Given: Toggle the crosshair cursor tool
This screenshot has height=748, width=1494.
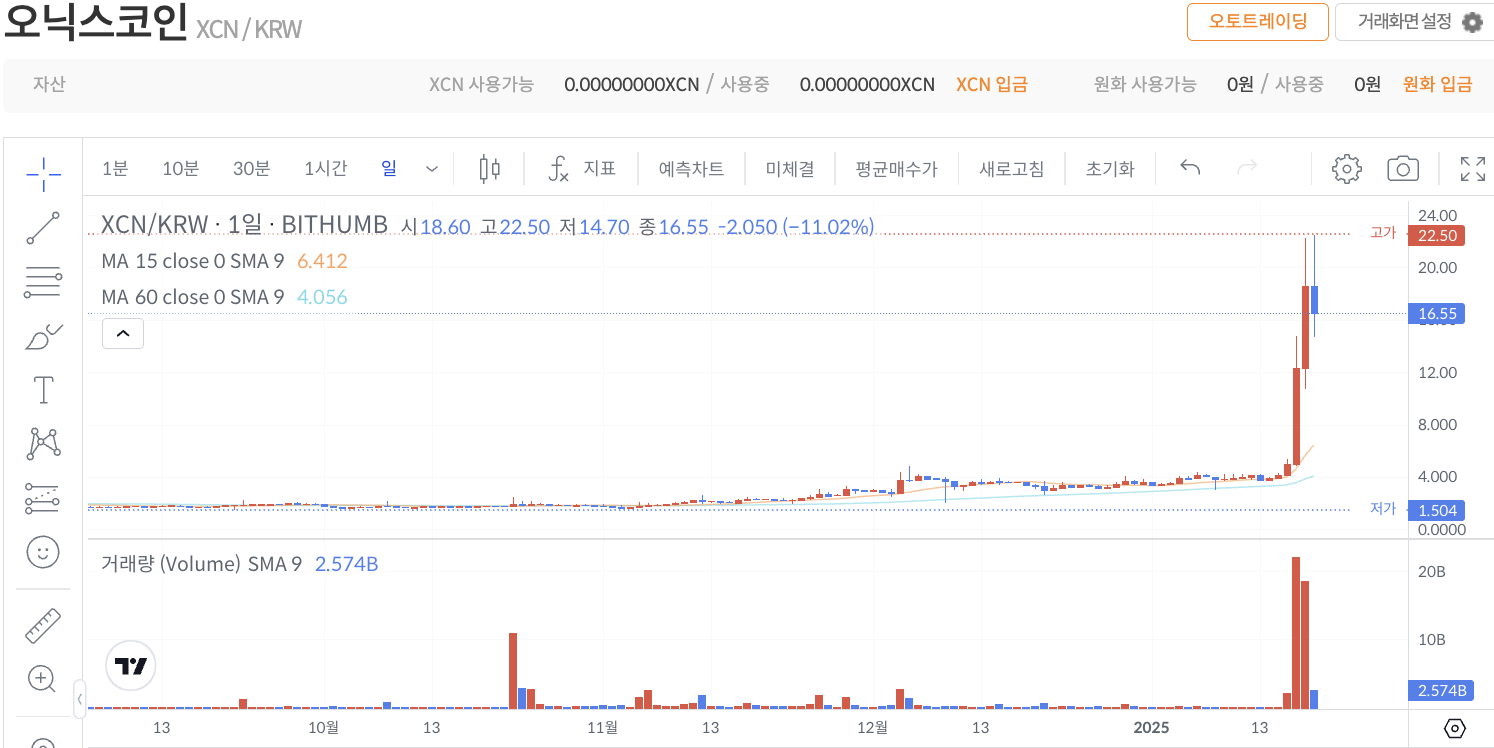Looking at the screenshot, I should click(x=42, y=174).
